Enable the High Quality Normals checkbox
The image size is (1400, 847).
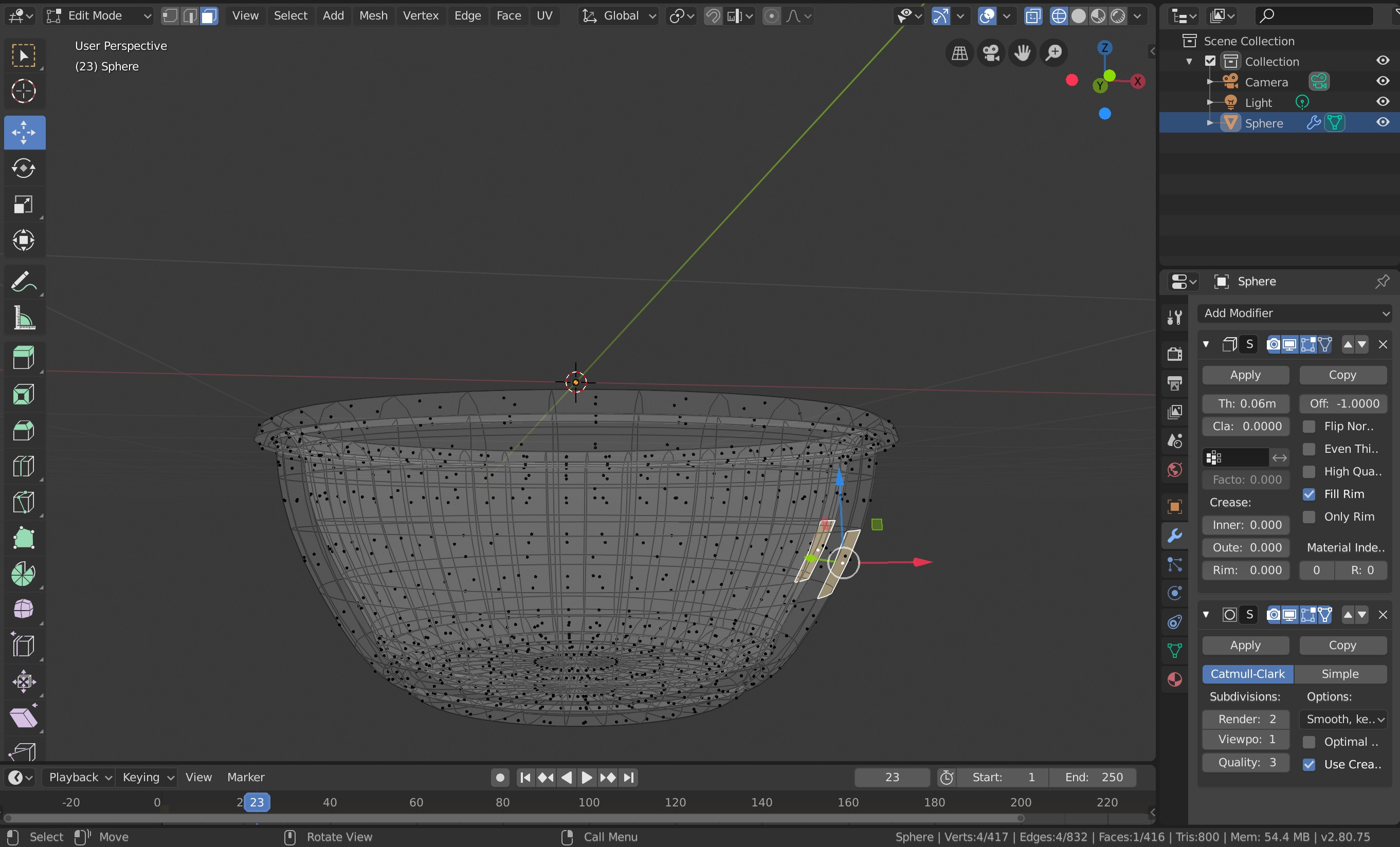point(1309,471)
